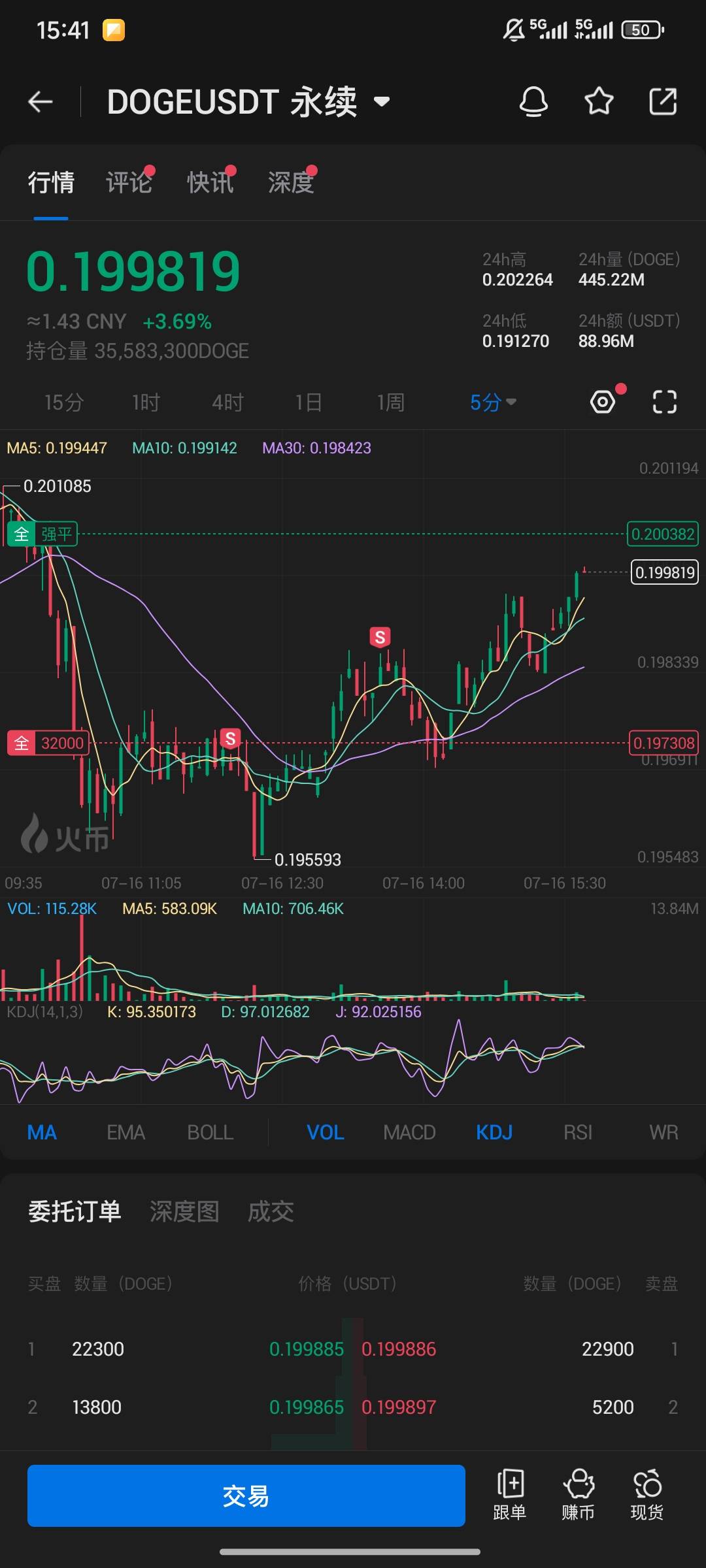
Task: Tap bid quantity 22300
Action: click(x=98, y=1349)
